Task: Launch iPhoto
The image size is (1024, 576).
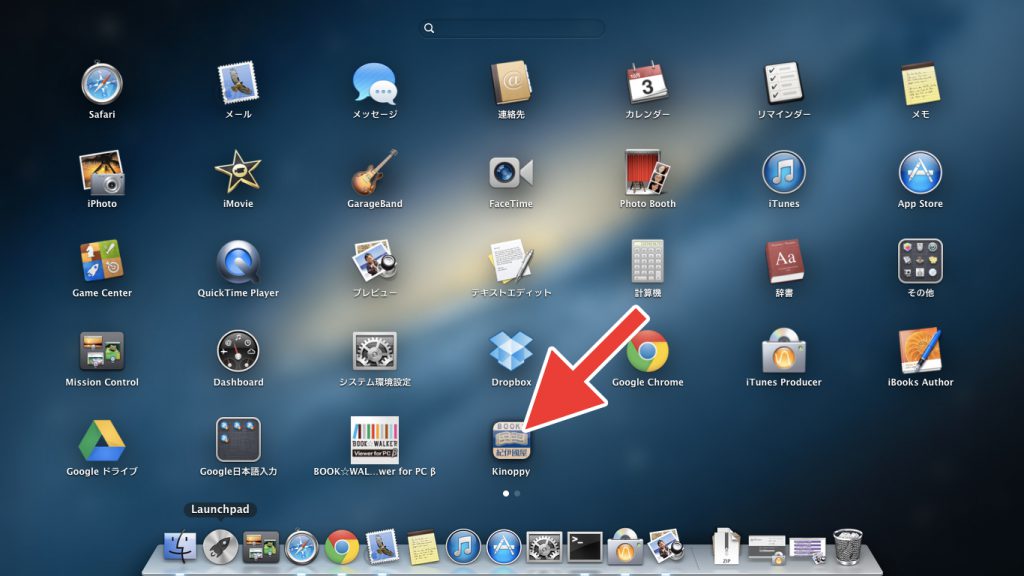Action: 102,172
